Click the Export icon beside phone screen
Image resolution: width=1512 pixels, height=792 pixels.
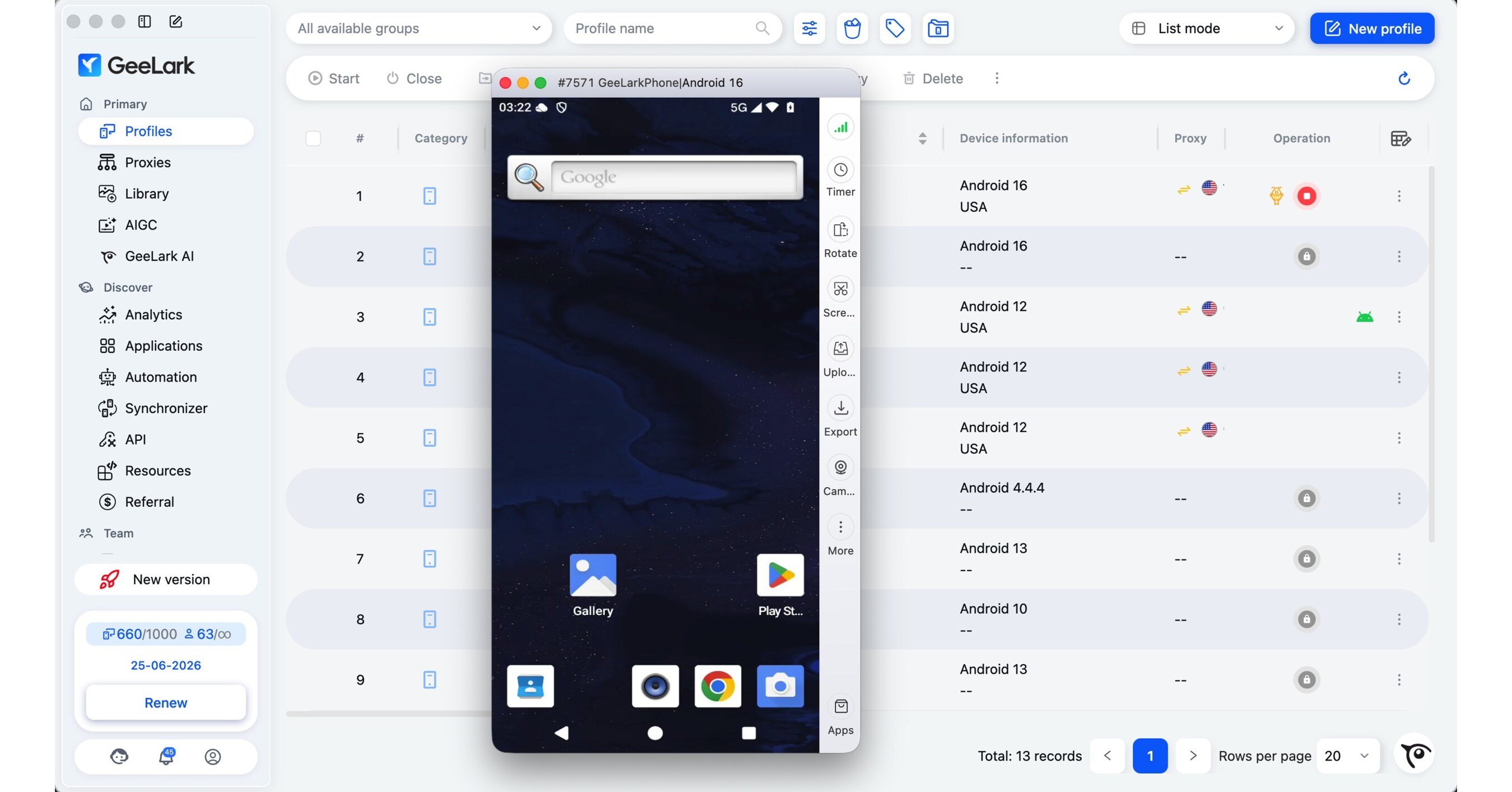click(840, 408)
